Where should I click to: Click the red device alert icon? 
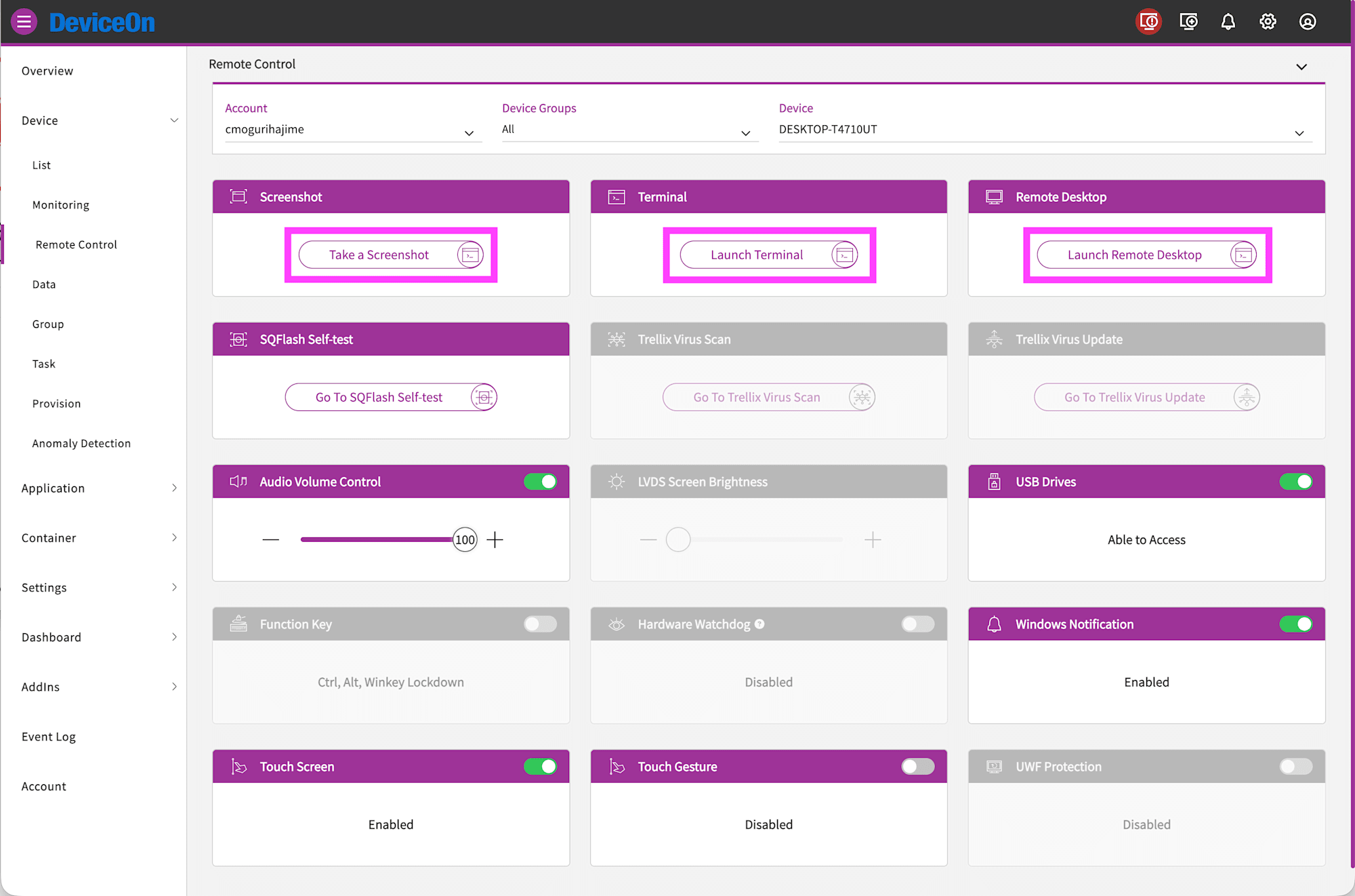point(1148,22)
